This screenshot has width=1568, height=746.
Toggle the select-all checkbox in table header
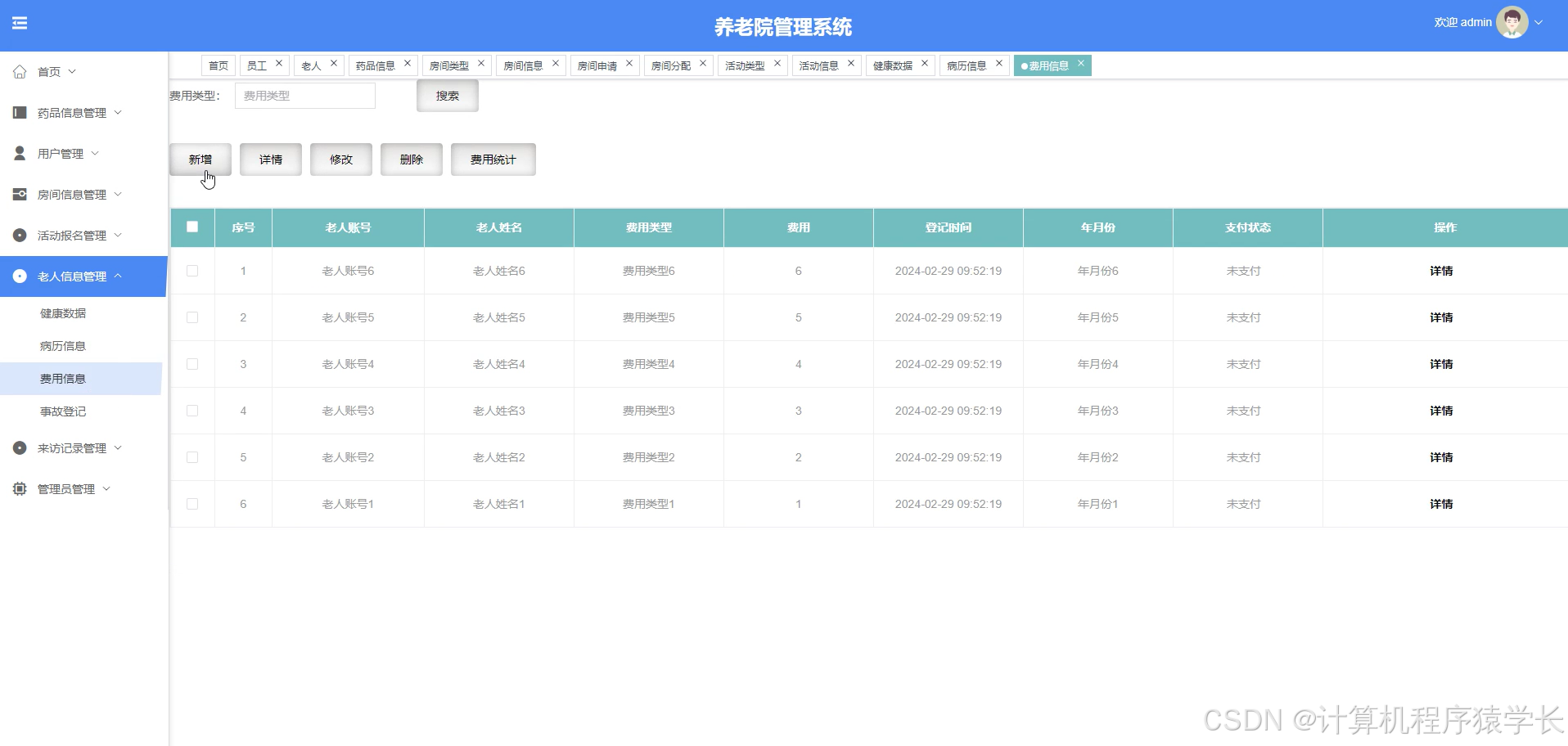(x=191, y=227)
